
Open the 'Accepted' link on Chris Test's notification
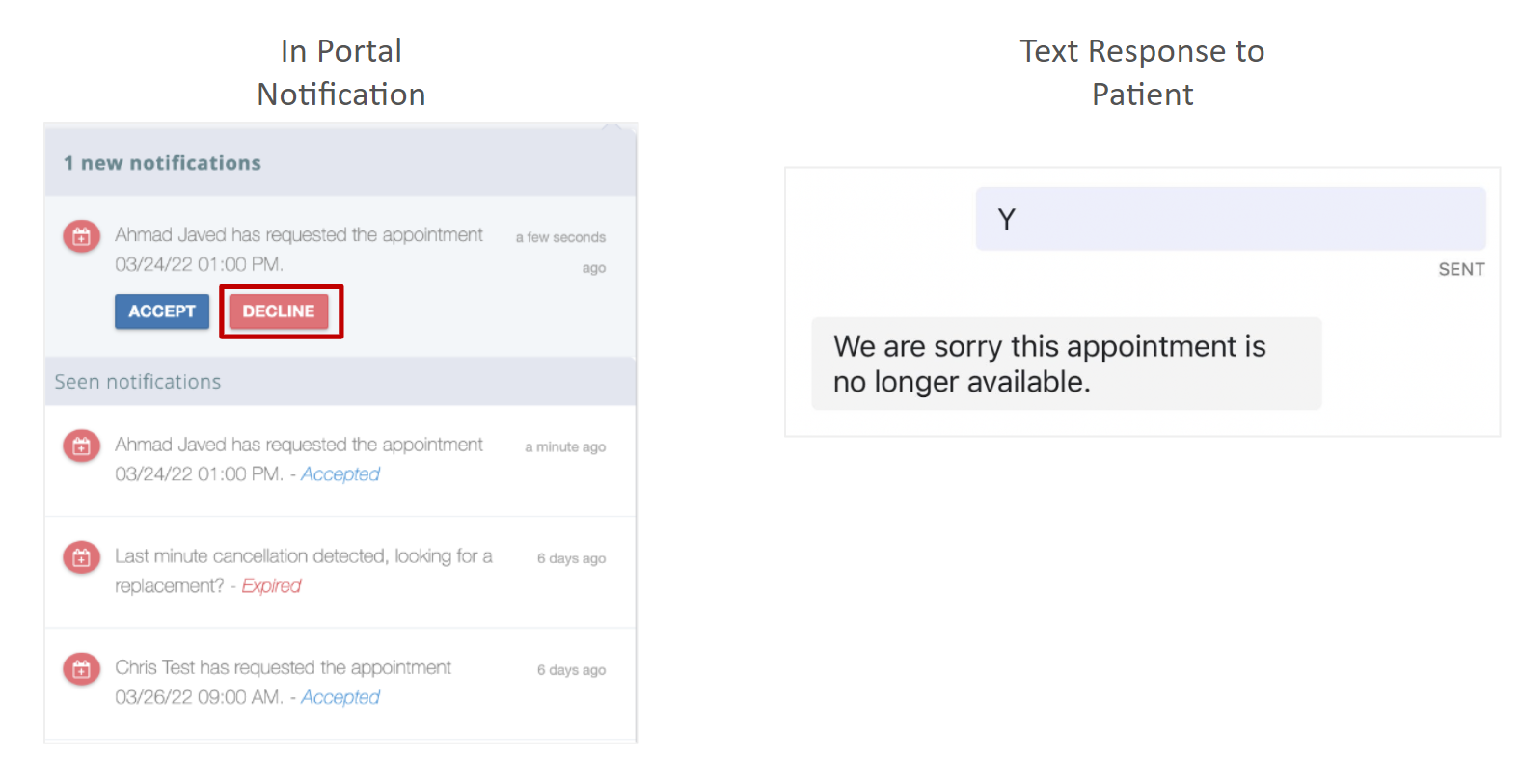click(x=340, y=696)
